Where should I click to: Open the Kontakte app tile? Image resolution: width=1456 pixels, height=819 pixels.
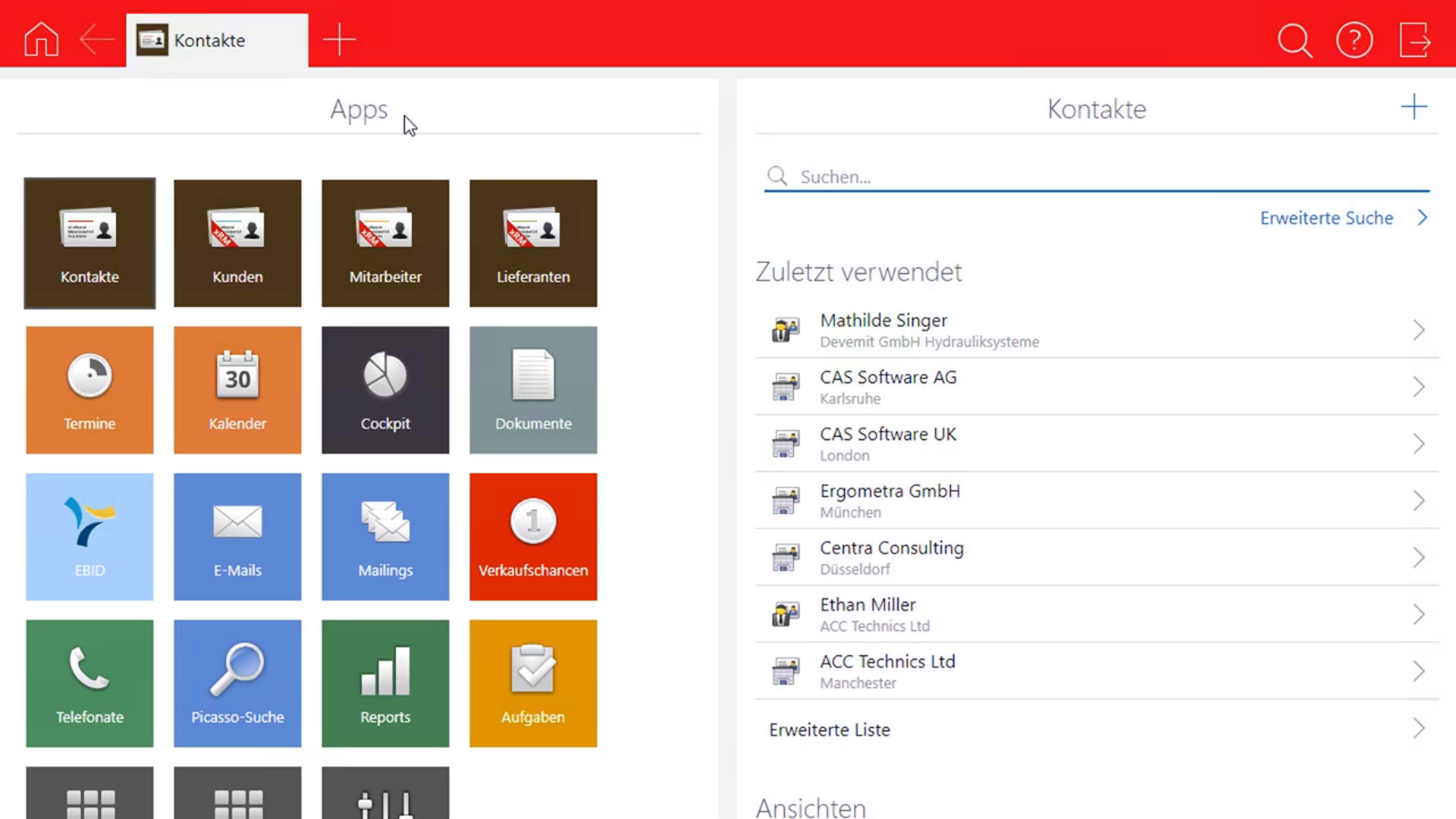89,243
